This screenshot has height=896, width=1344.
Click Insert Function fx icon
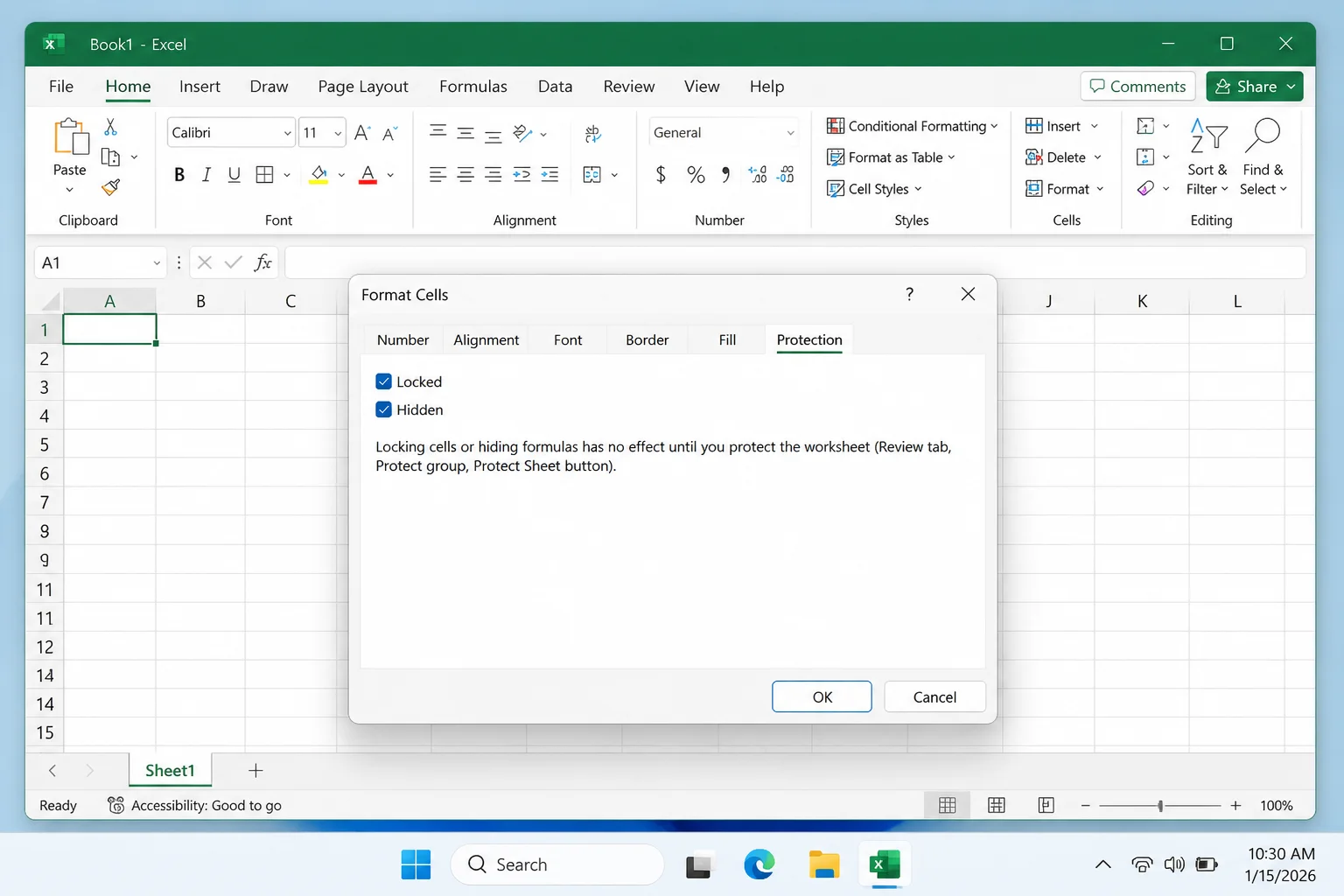(x=262, y=262)
